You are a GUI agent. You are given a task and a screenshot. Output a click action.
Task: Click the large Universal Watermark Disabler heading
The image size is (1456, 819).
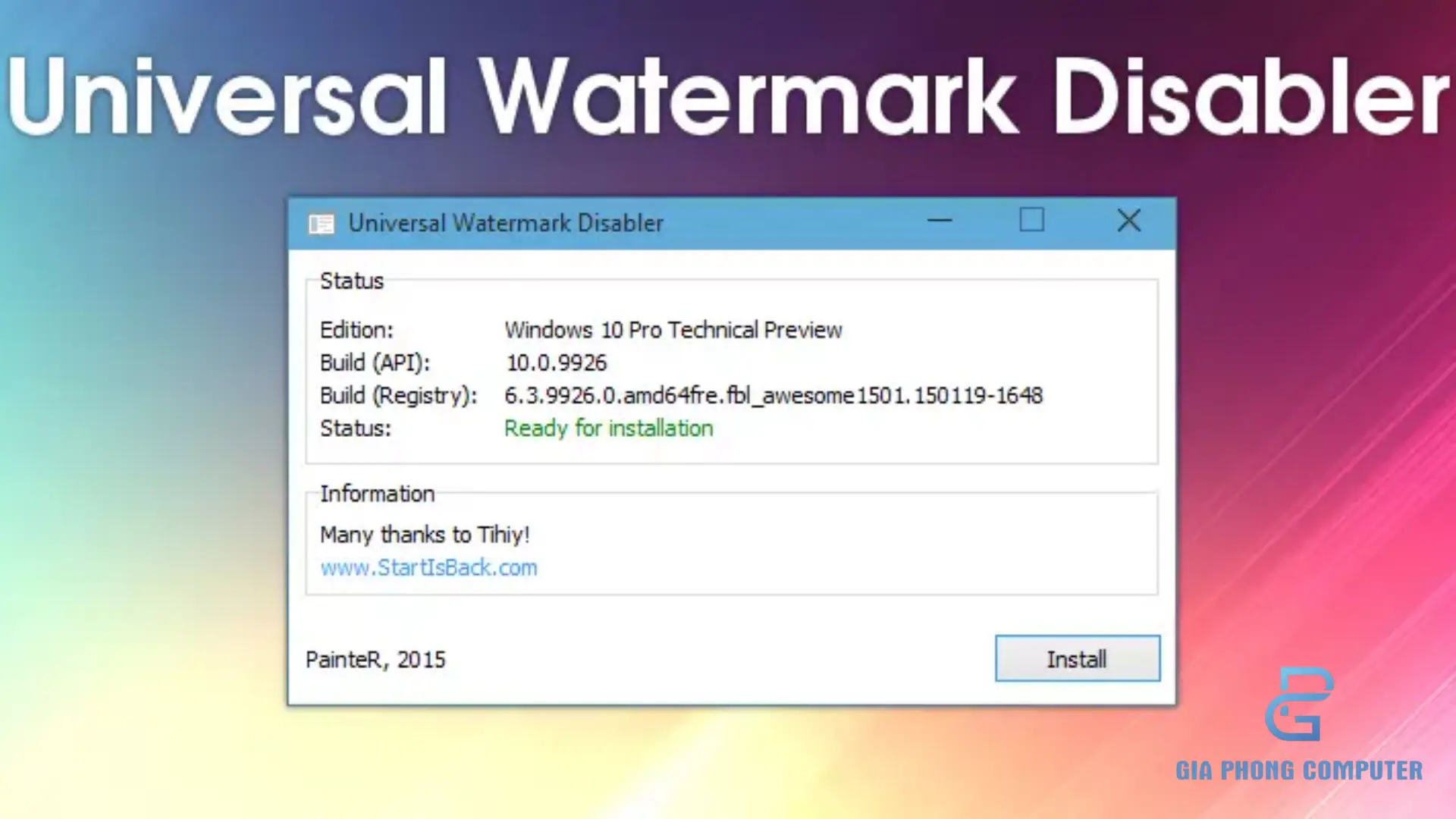click(x=728, y=97)
